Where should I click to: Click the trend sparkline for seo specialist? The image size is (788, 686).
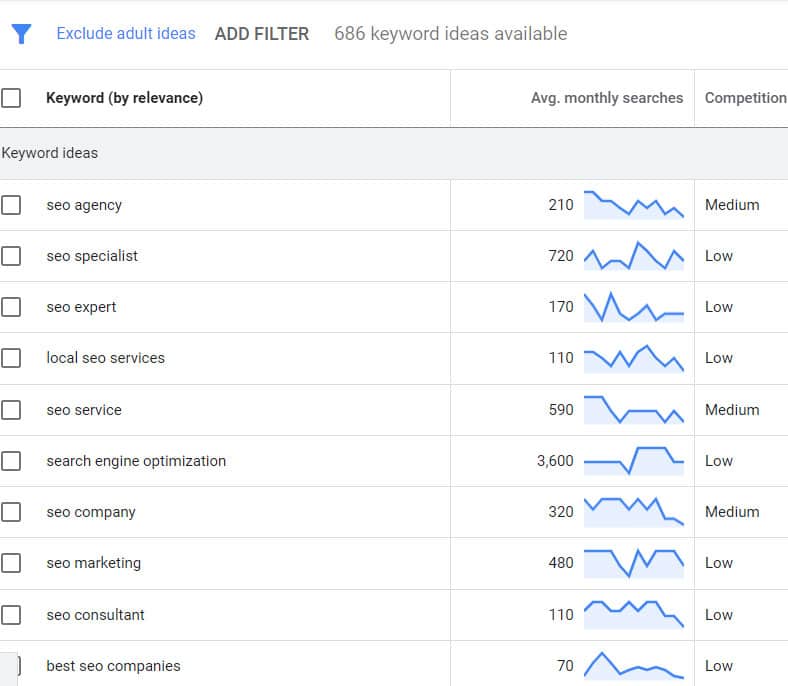pyautogui.click(x=634, y=256)
